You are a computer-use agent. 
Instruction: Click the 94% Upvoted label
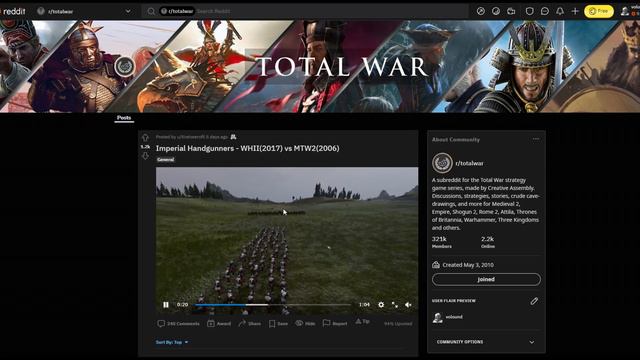point(398,324)
